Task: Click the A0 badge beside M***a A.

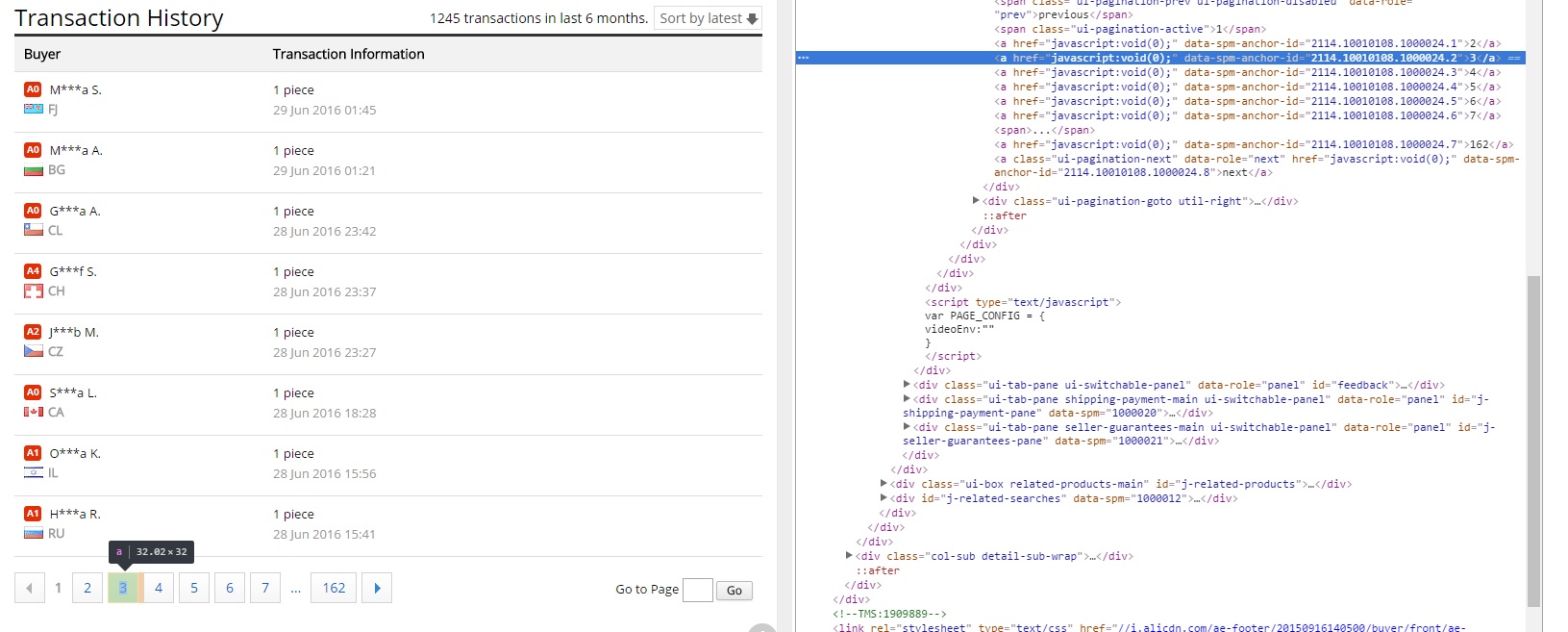Action: [x=33, y=150]
